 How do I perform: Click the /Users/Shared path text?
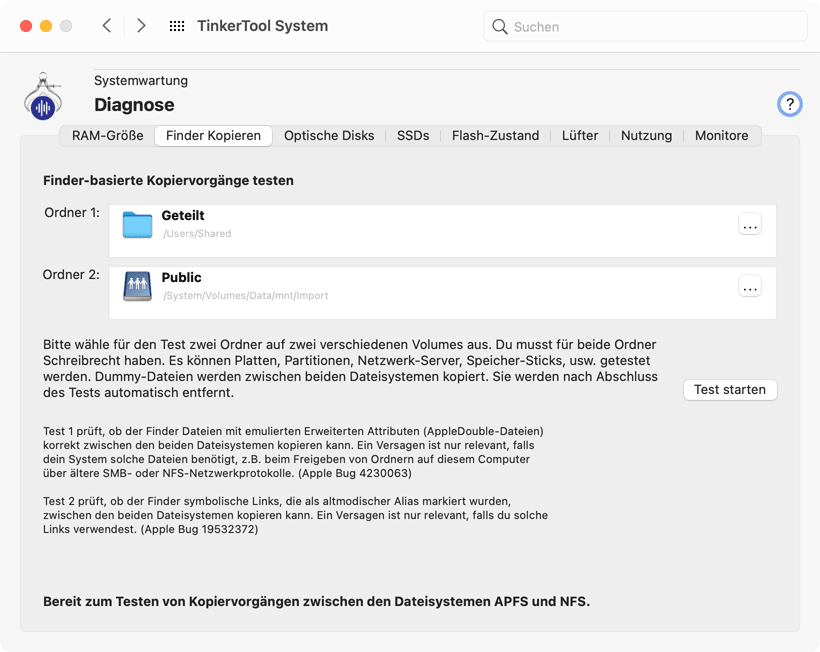tap(197, 234)
